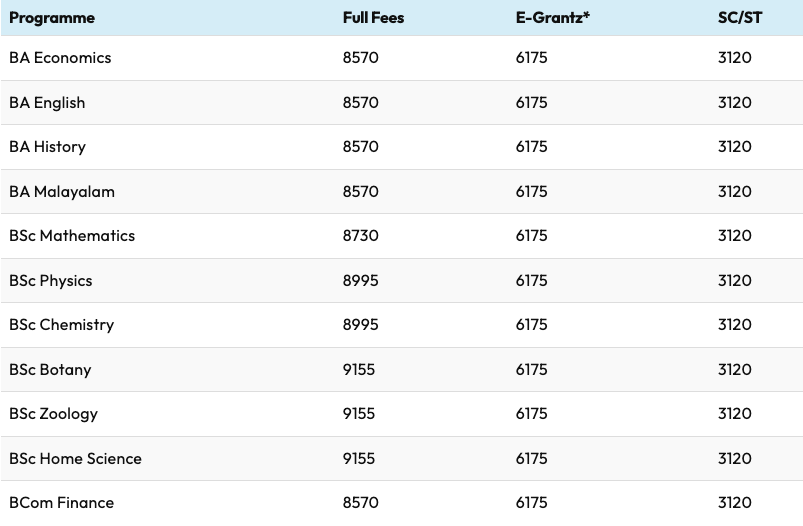This screenshot has height=526, width=803.
Task: Click the BSc Physics row label
Action: [x=51, y=280]
